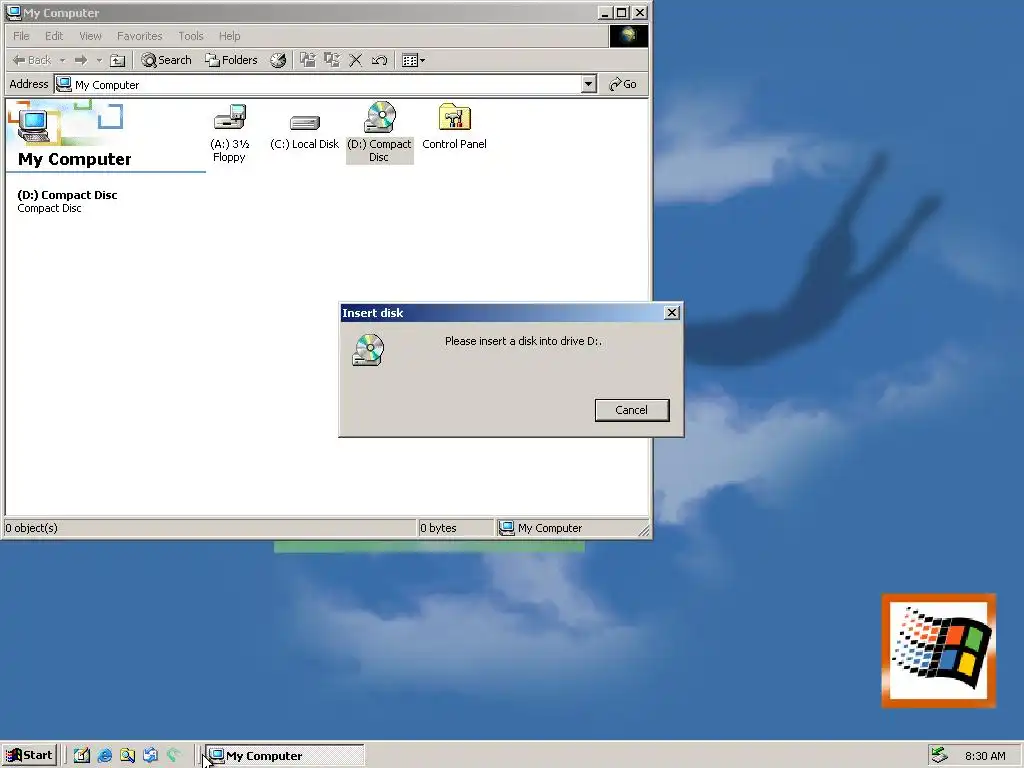This screenshot has width=1024, height=768.
Task: Click Show Desktop quick launch icon
Action: (x=82, y=756)
